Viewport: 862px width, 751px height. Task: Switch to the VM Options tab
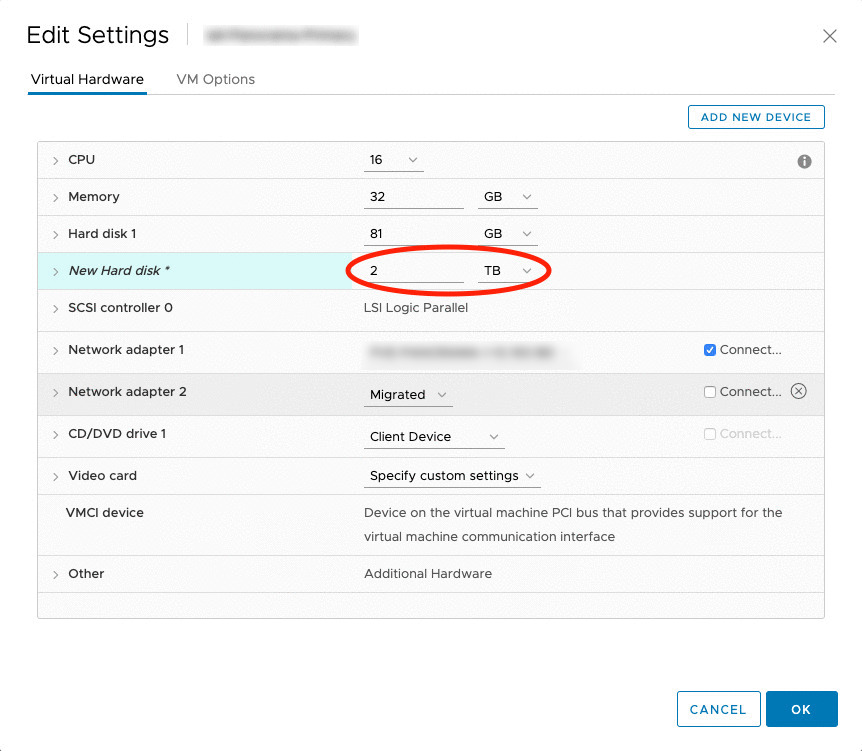[x=215, y=79]
